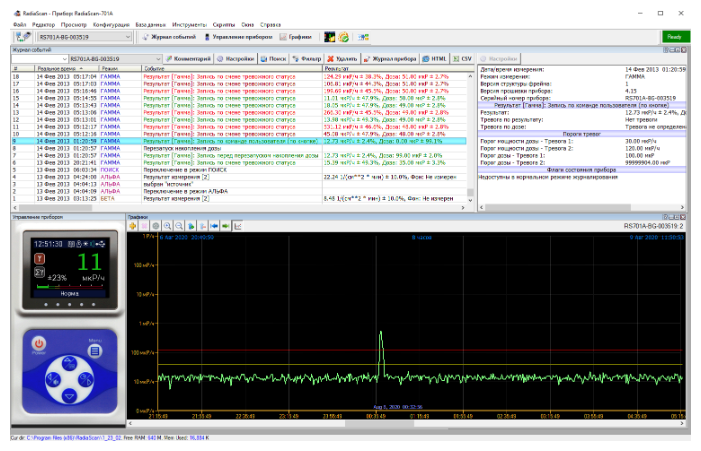Click the Удалить button
The height and width of the screenshot is (451, 701).
342,59
